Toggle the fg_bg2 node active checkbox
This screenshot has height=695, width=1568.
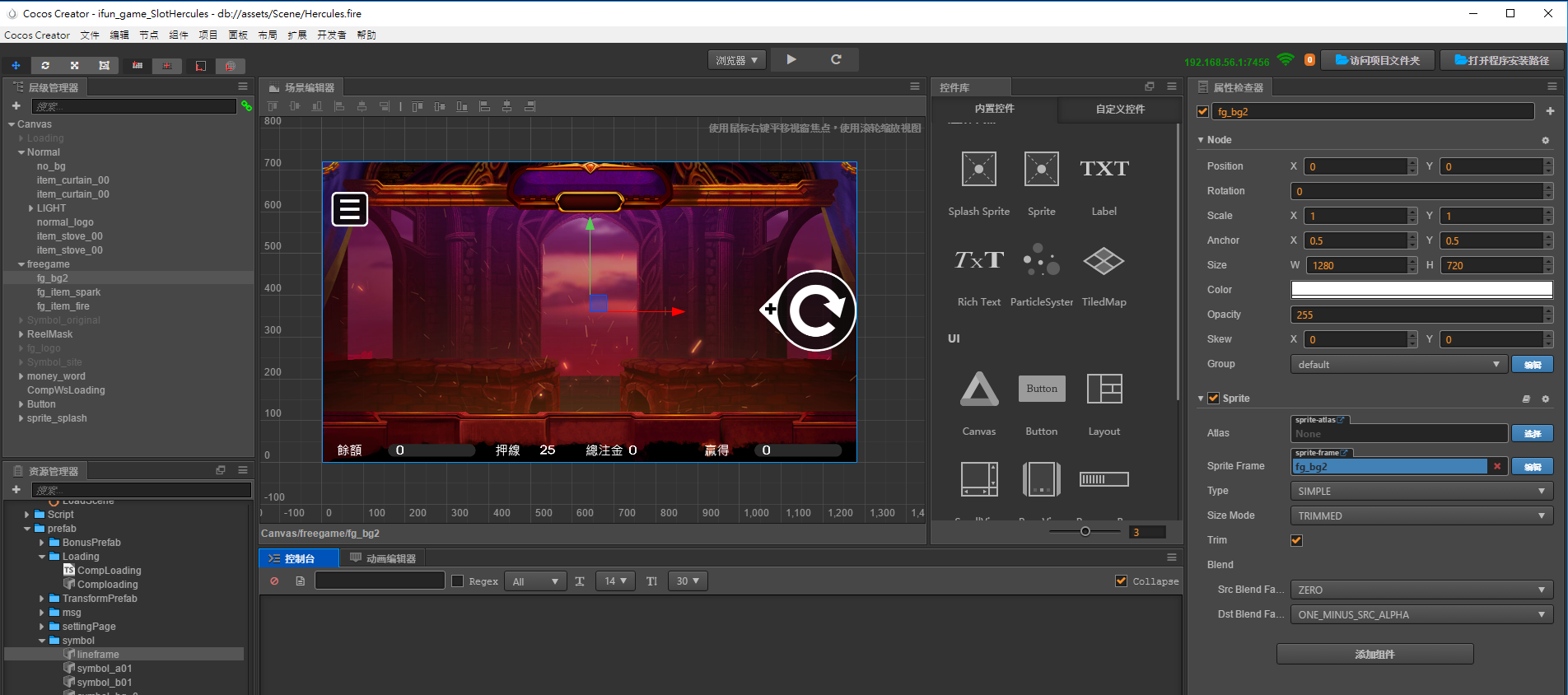tap(1202, 111)
